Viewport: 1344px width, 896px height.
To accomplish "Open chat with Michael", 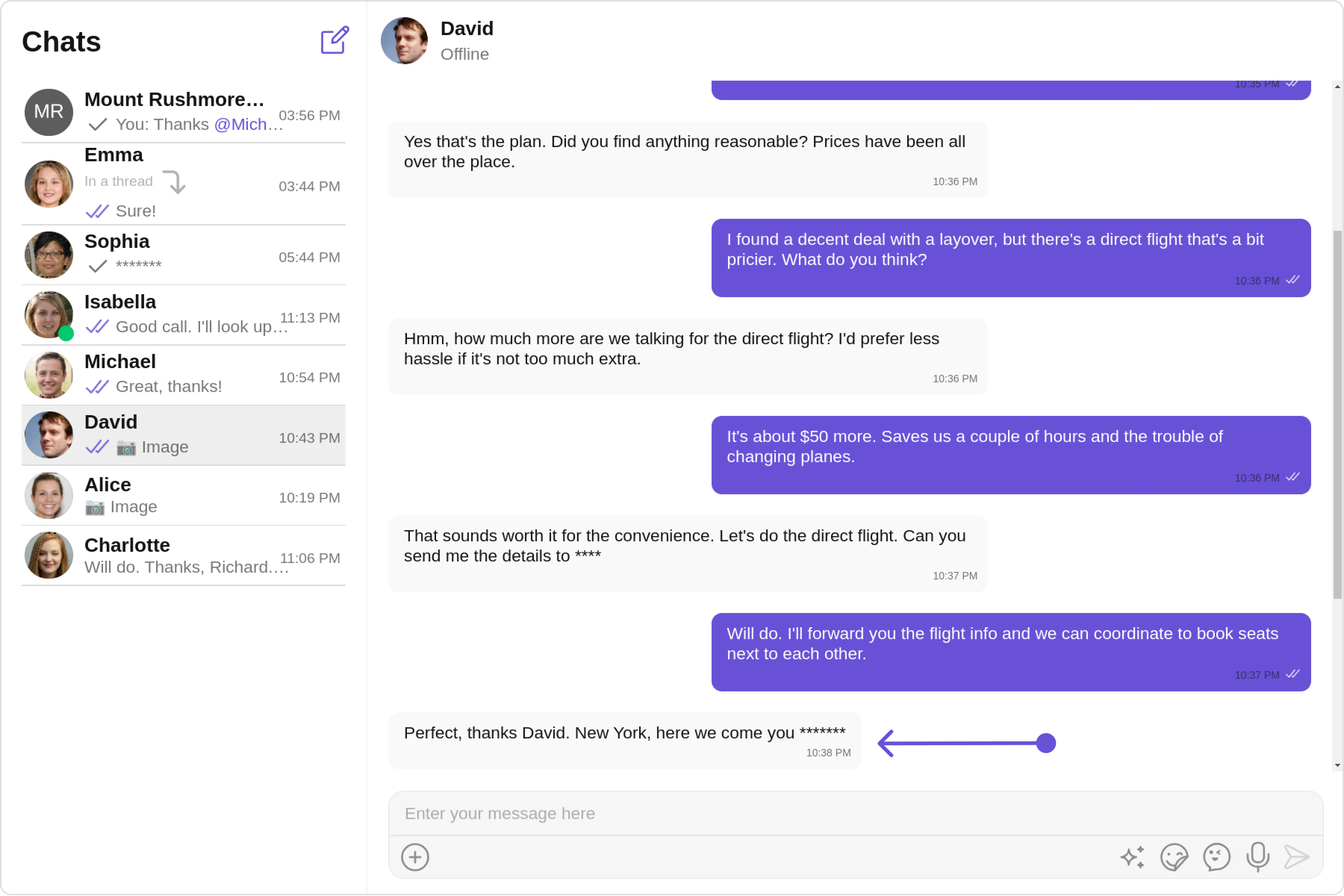I will [x=183, y=375].
